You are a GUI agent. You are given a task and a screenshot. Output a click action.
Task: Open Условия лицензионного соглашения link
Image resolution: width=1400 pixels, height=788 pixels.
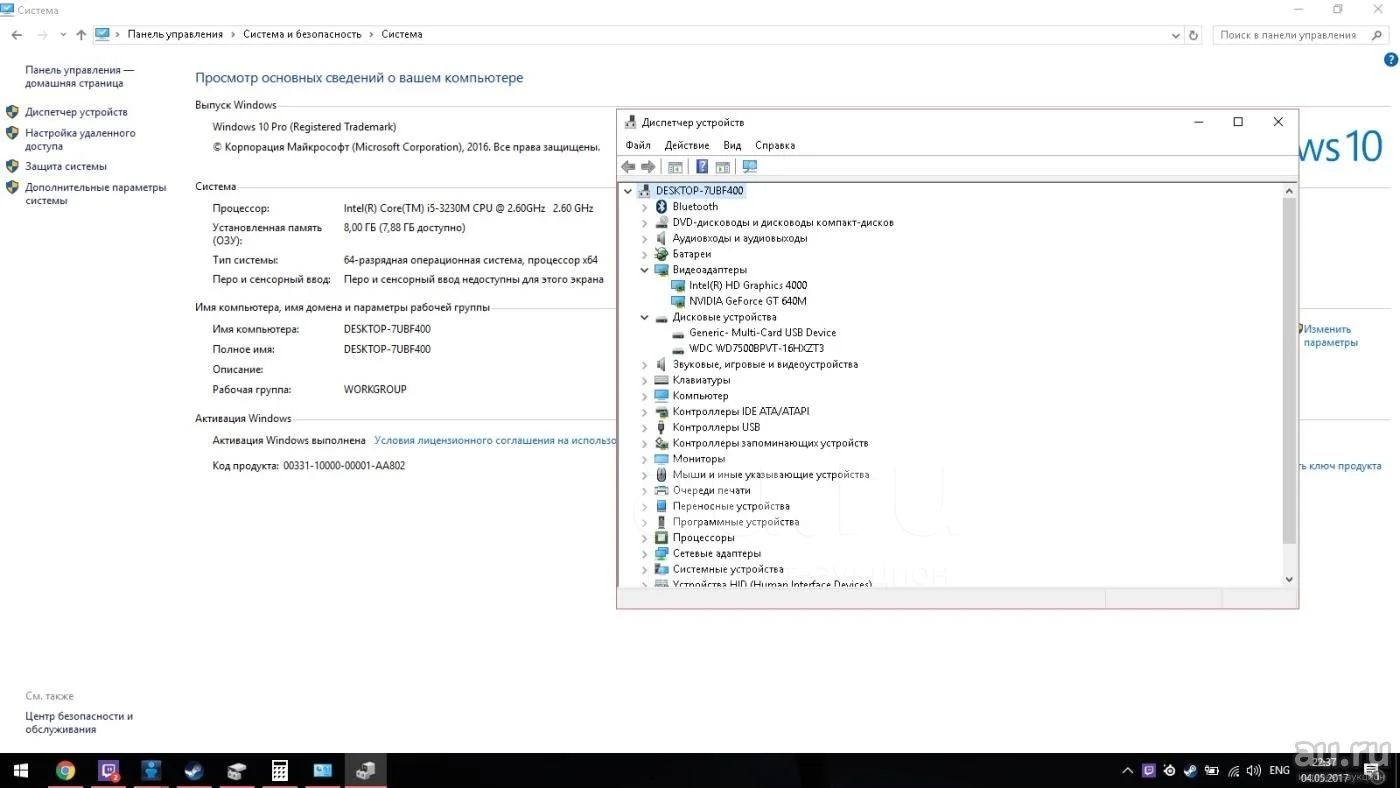pos(494,440)
